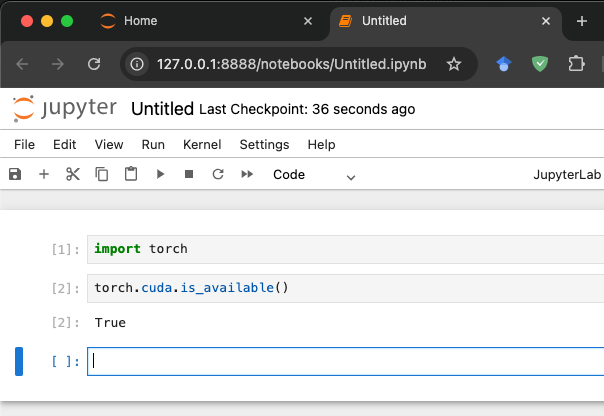Click the Jupyter logo

tap(64, 109)
